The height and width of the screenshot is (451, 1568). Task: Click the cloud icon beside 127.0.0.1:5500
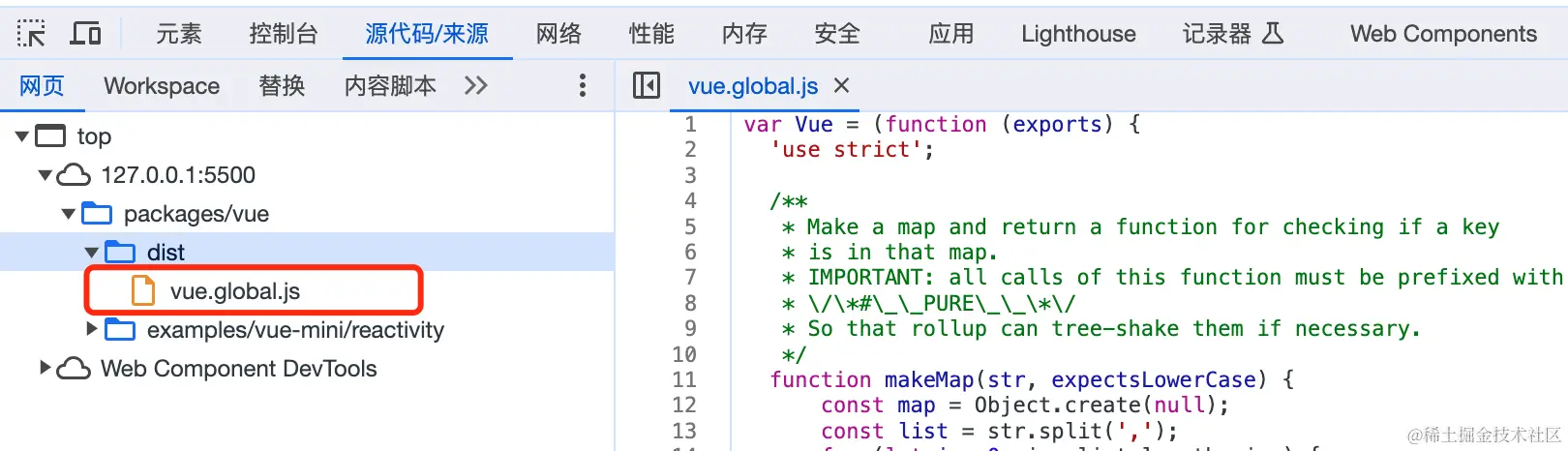click(74, 175)
